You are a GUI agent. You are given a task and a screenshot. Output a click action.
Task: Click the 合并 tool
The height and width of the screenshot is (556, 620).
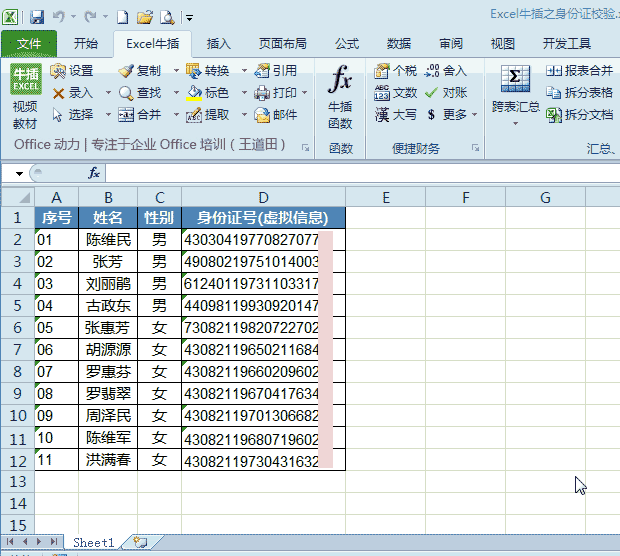tap(140, 115)
